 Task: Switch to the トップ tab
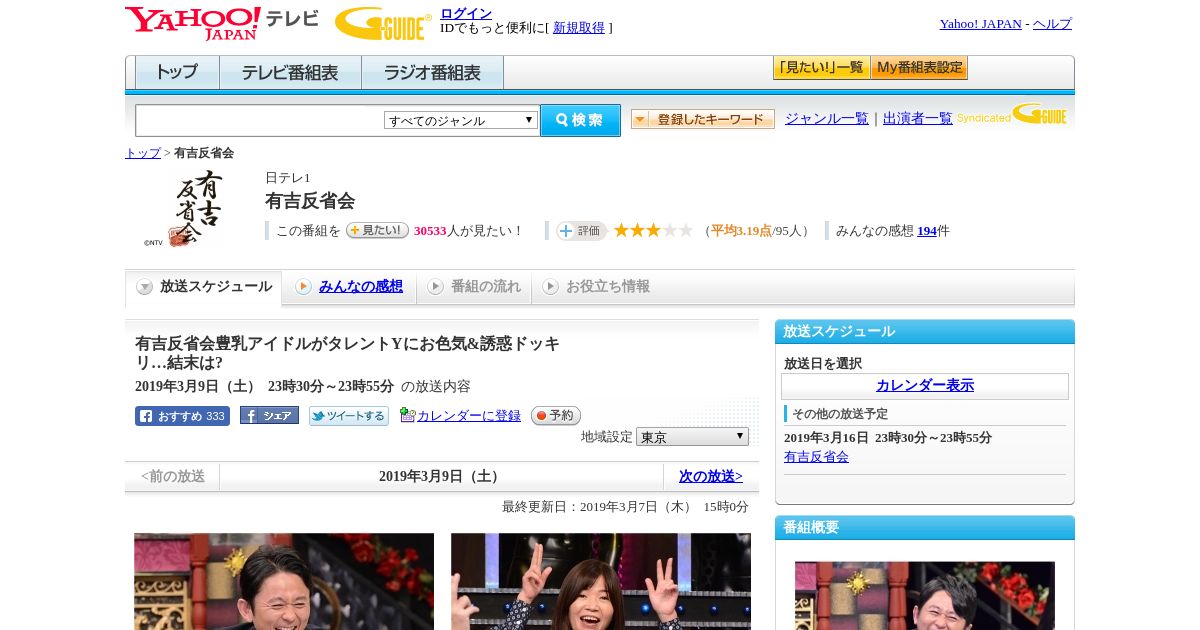point(177,73)
